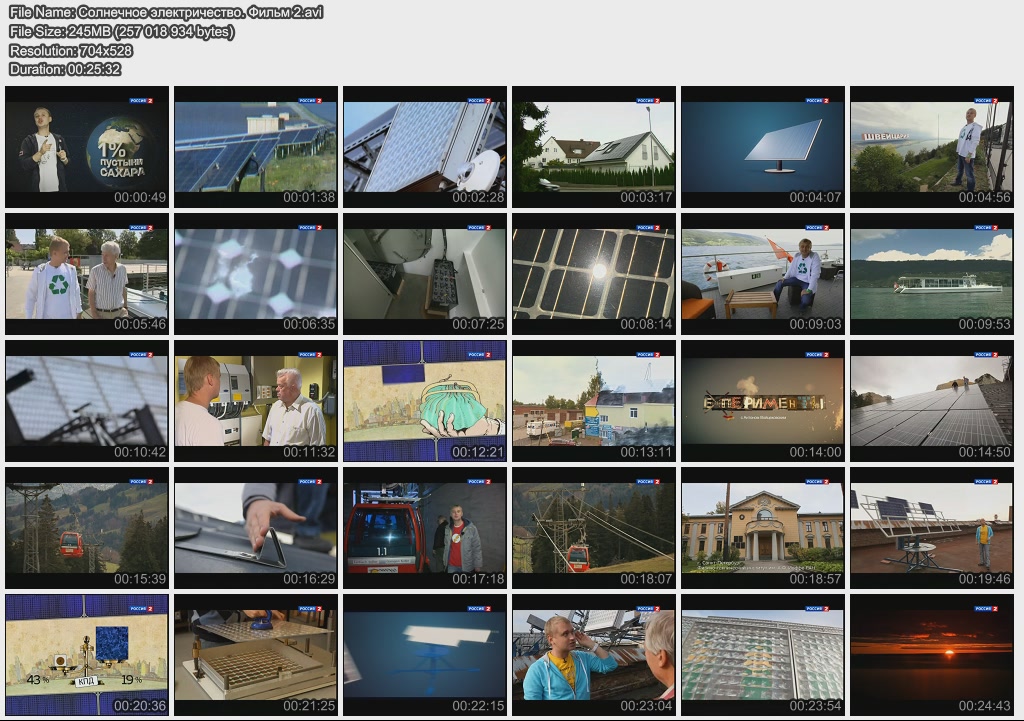Image resolution: width=1024 pixels, height=721 pixels.
Task: Click the Duration 00:25:32 text
Action: (x=65, y=69)
